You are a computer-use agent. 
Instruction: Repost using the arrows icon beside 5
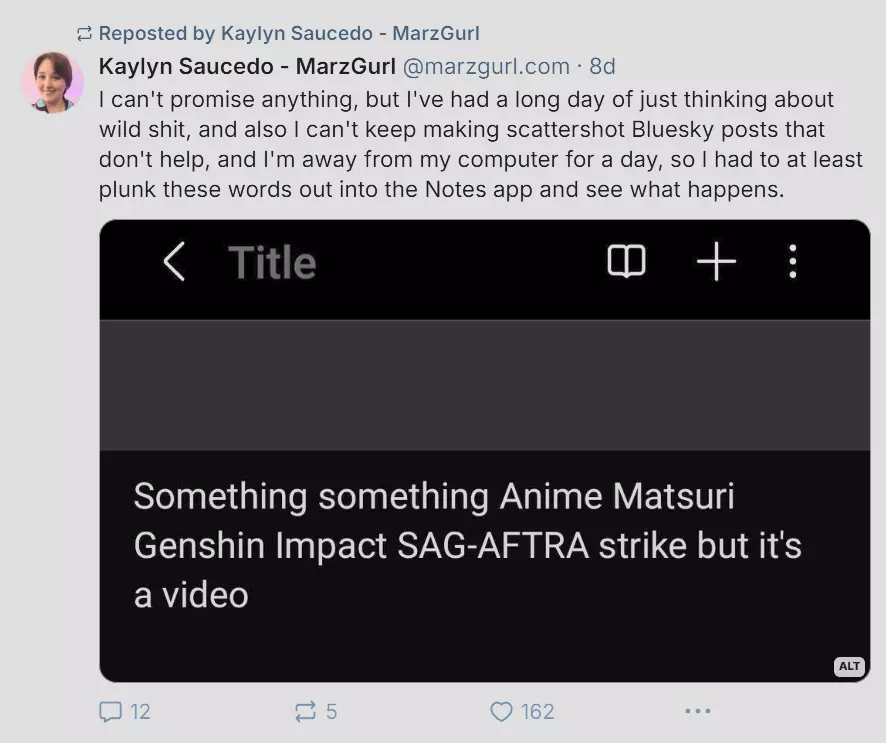point(305,711)
